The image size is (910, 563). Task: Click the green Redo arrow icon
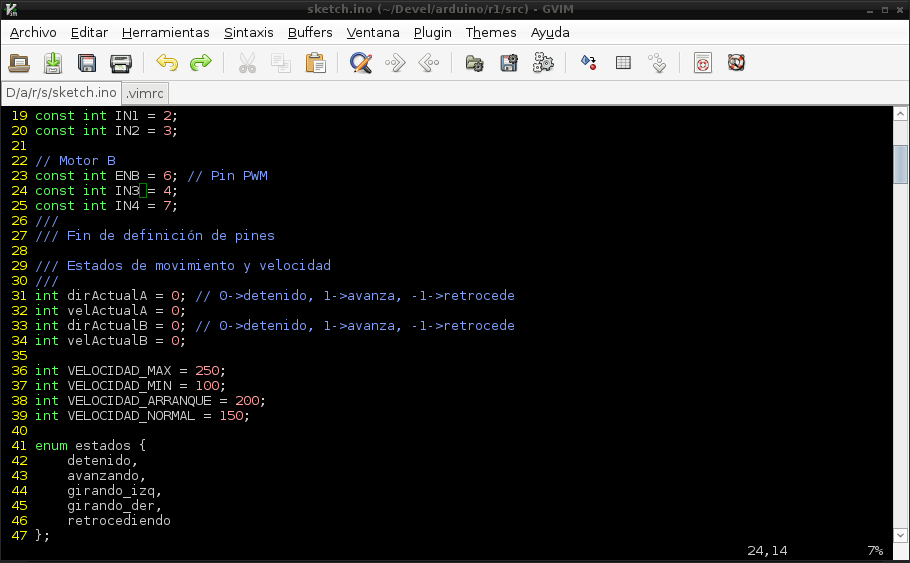[x=201, y=63]
